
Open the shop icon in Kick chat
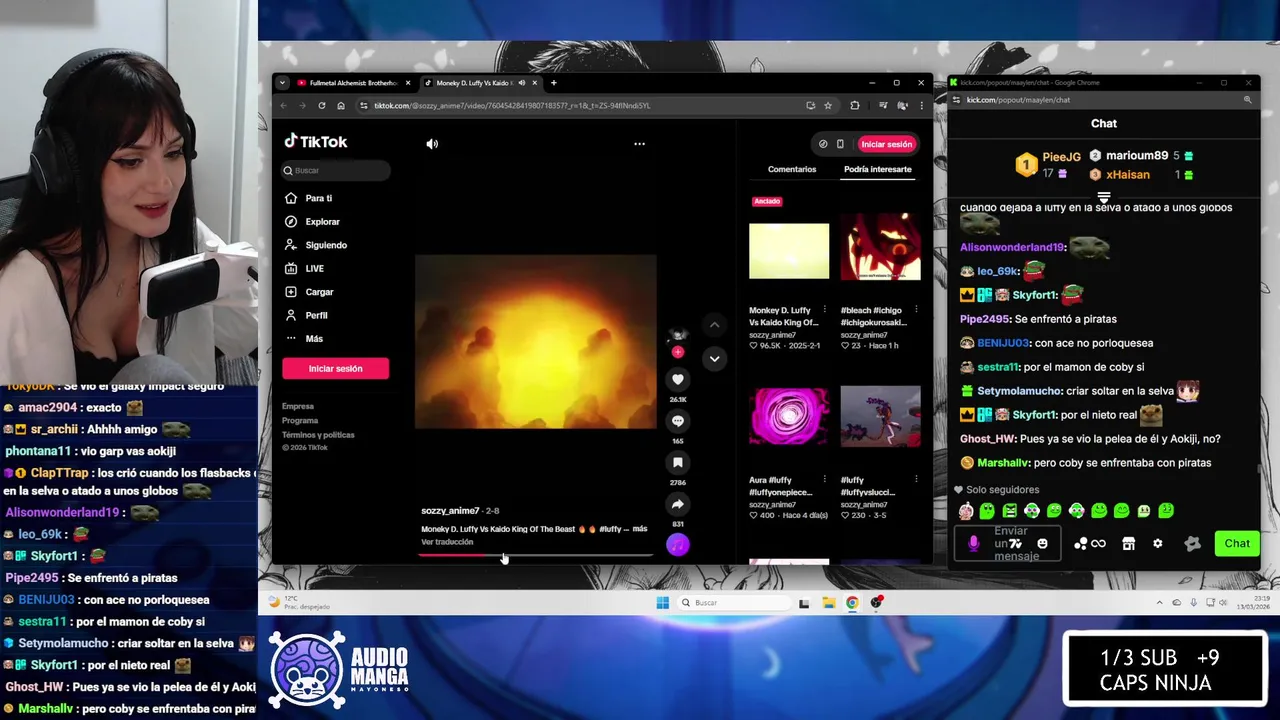(x=1128, y=543)
